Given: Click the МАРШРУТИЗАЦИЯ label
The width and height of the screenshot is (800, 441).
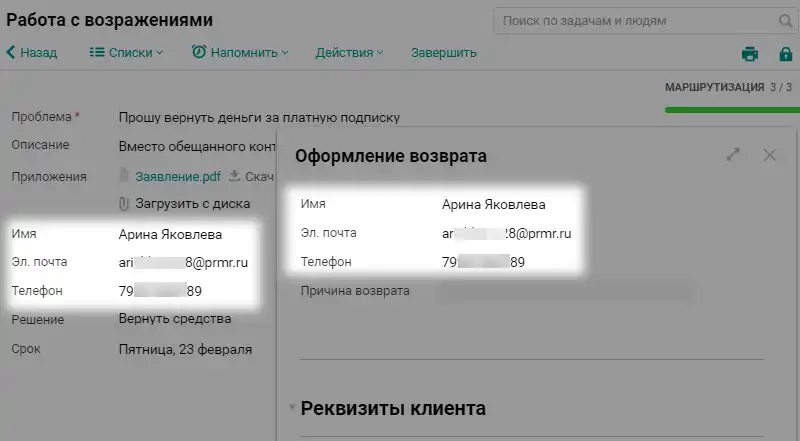Looking at the screenshot, I should tap(714, 87).
